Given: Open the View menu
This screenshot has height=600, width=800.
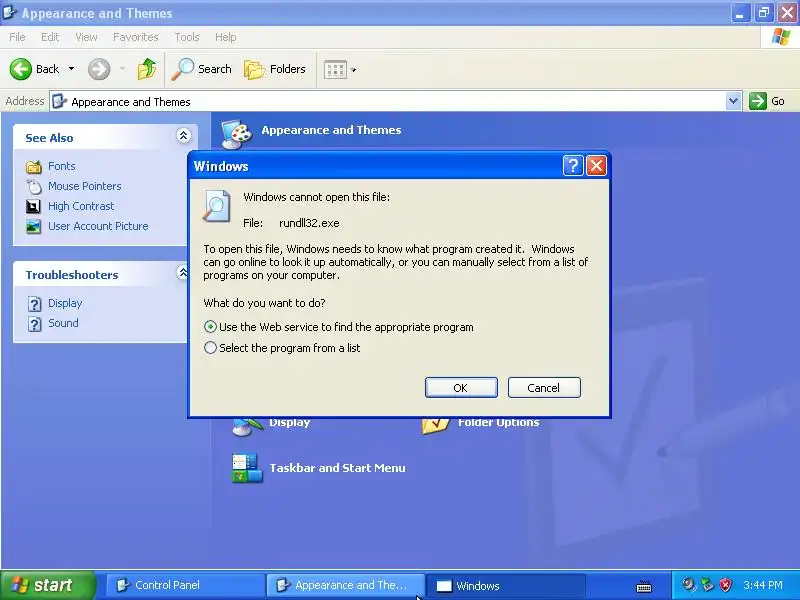Looking at the screenshot, I should click(x=86, y=37).
